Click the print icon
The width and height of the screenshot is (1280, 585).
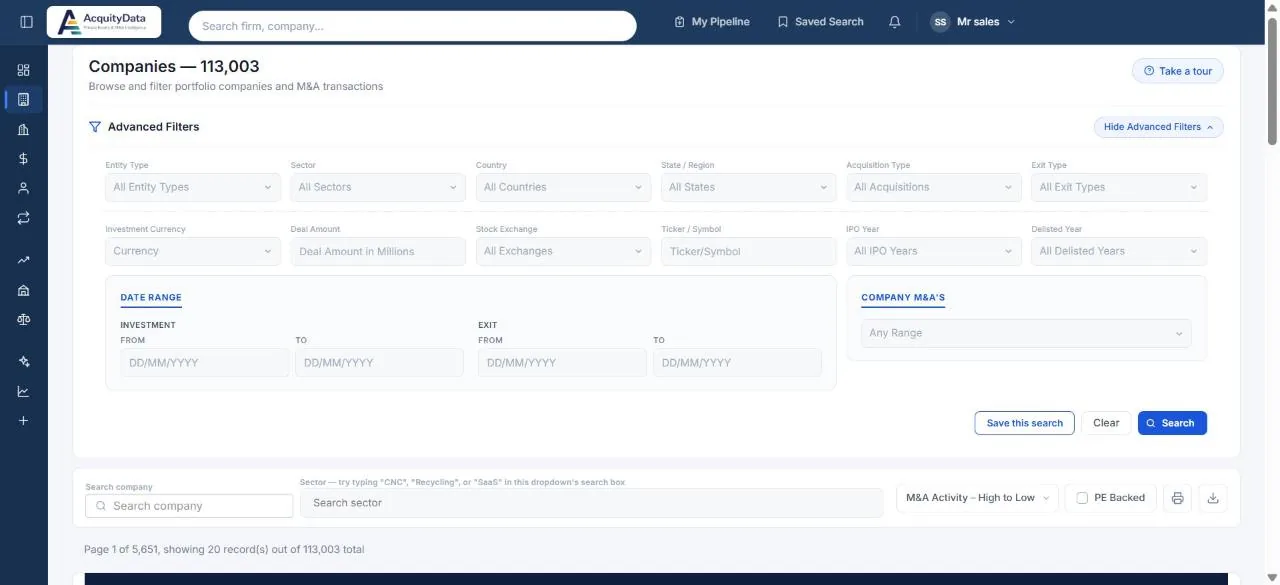point(1177,498)
